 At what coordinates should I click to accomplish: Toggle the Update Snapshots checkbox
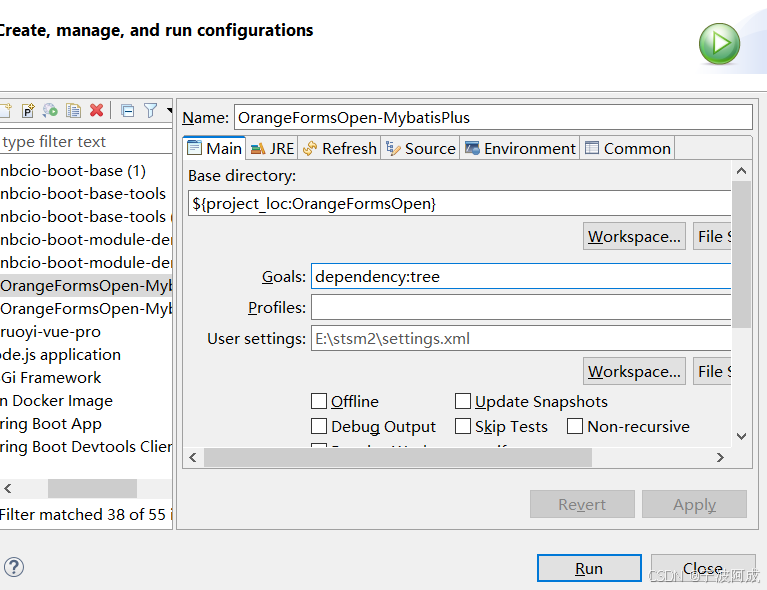coord(463,401)
